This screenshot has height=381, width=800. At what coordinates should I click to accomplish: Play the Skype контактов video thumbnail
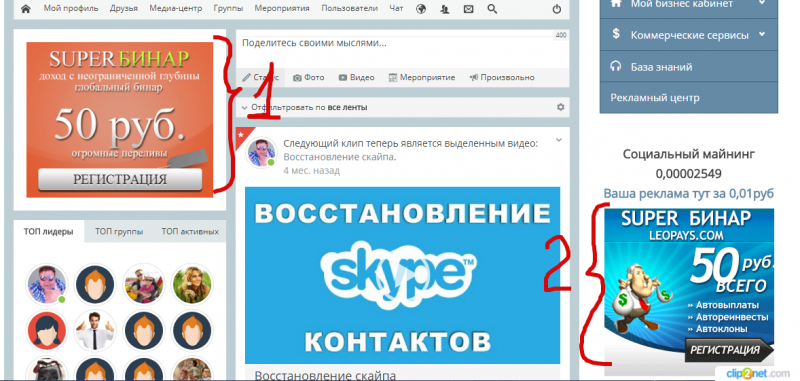402,275
